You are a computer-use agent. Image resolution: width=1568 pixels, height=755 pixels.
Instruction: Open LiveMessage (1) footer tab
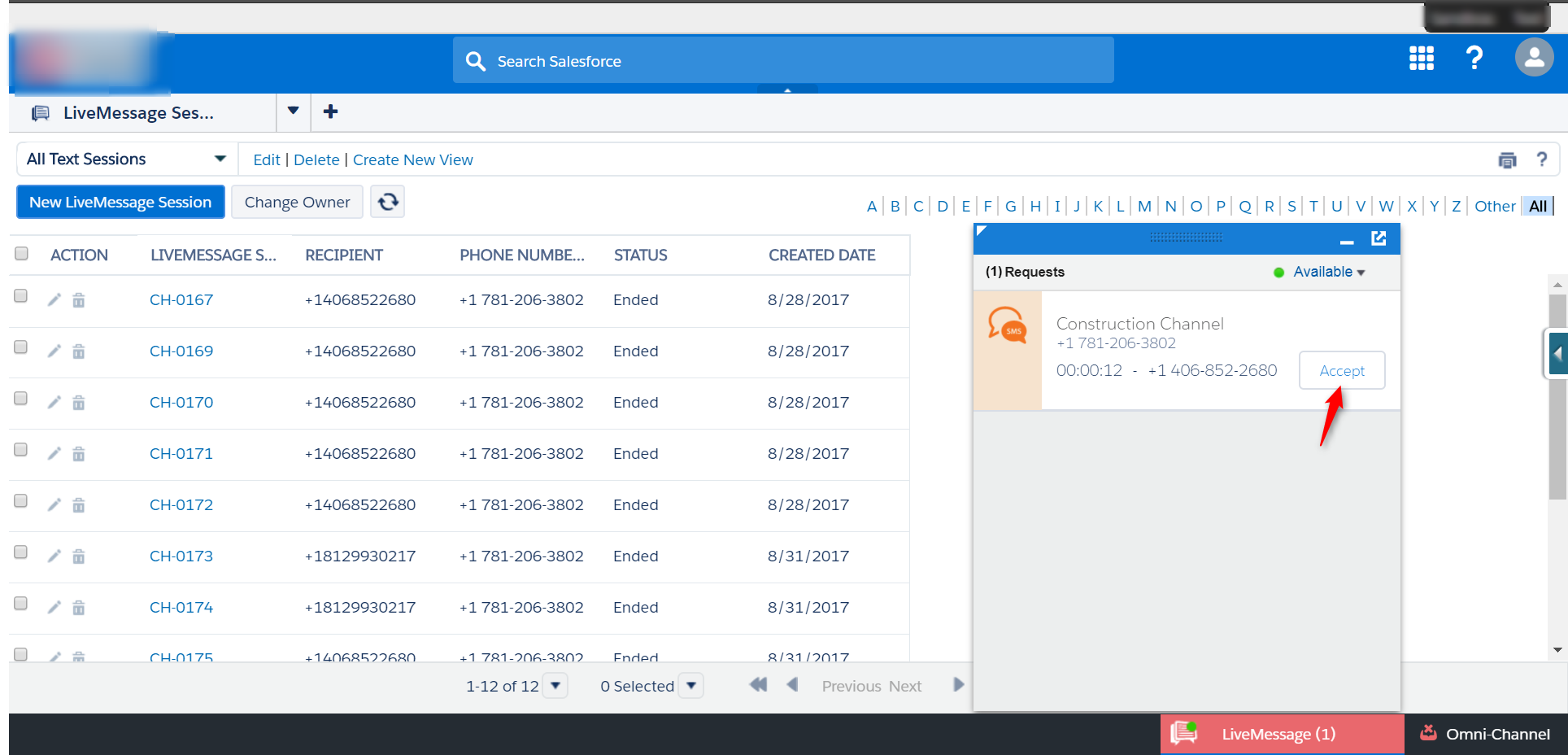coord(1282,734)
